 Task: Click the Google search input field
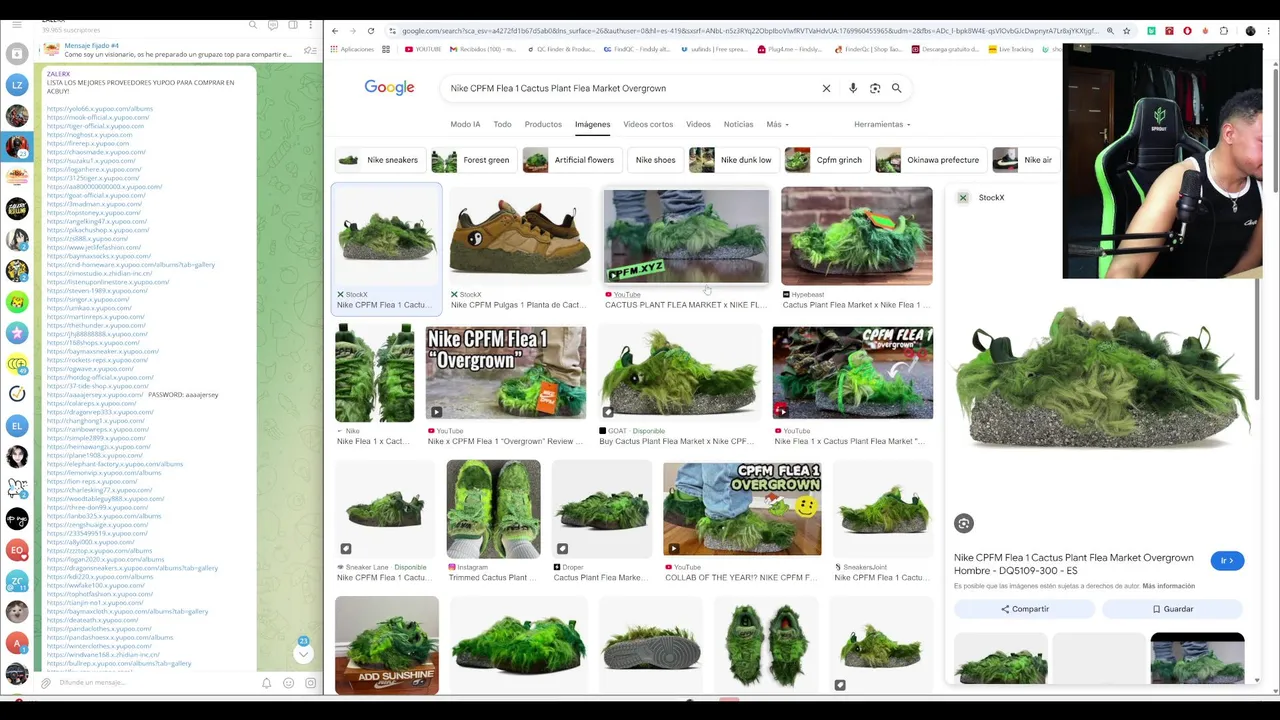click(x=630, y=88)
